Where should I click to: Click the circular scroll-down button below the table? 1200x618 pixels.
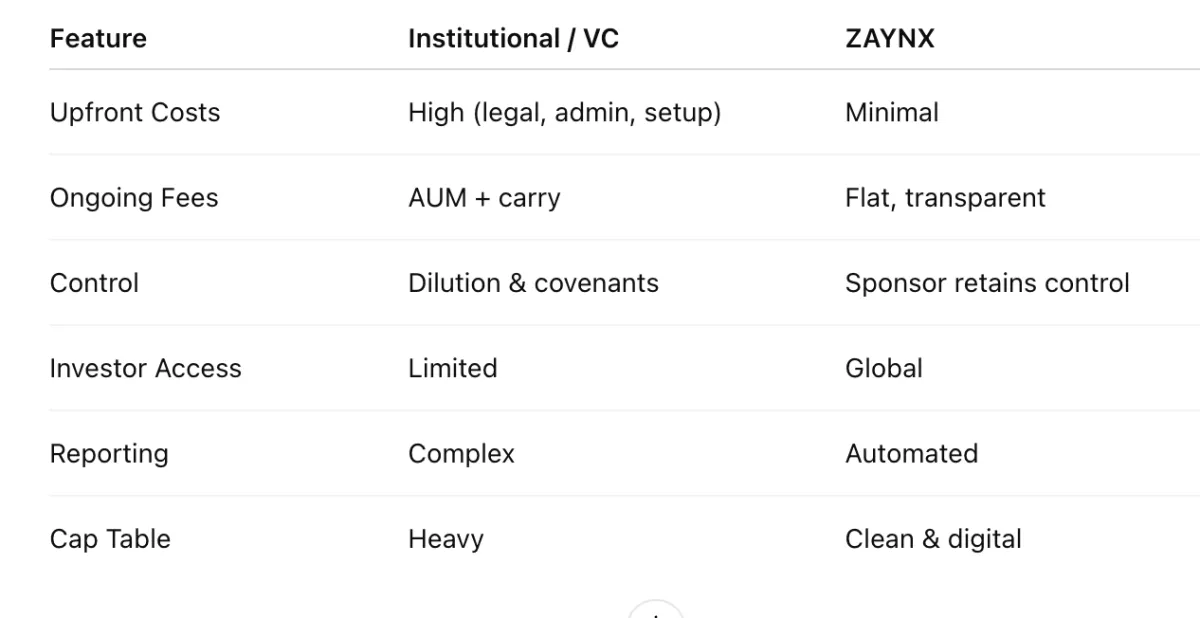654,611
